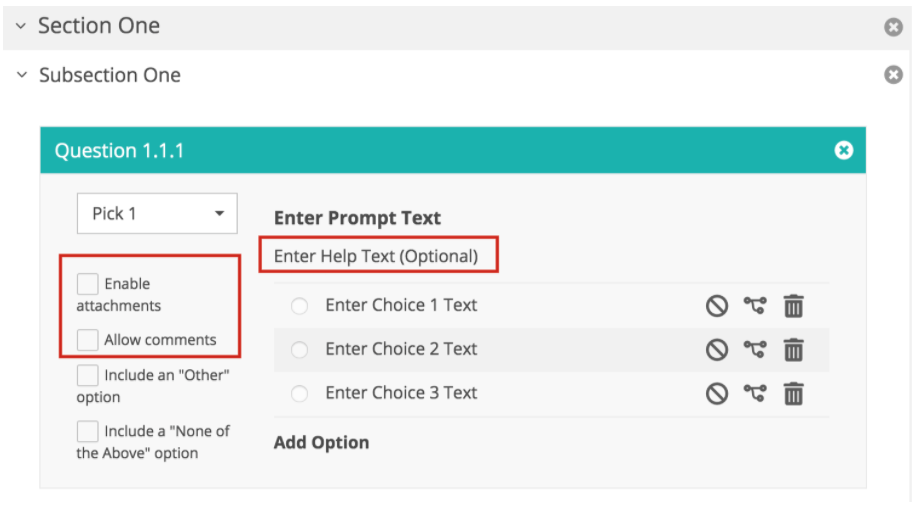Delete Choice 2 using trash icon
Screen dimensions: 917x514
pyautogui.click(x=794, y=350)
